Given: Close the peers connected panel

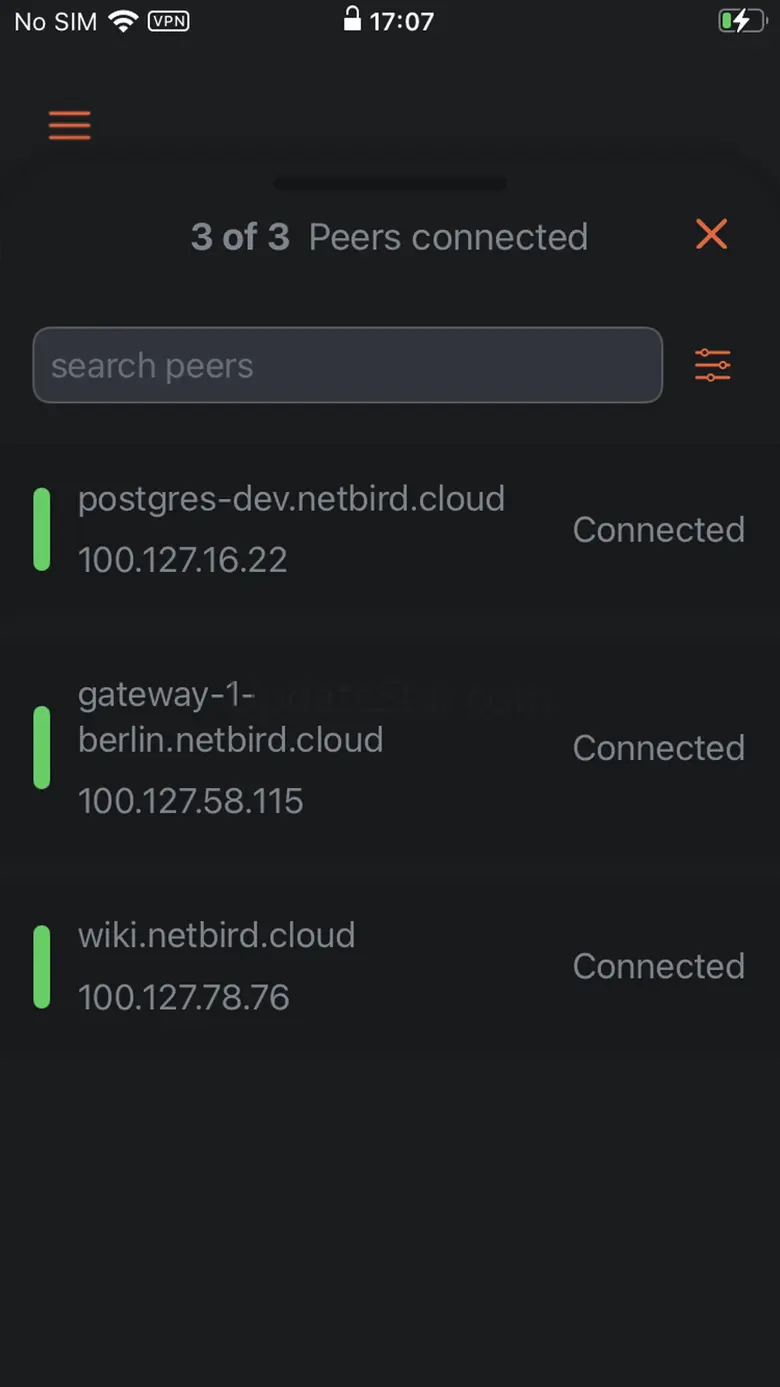Looking at the screenshot, I should tap(711, 235).
